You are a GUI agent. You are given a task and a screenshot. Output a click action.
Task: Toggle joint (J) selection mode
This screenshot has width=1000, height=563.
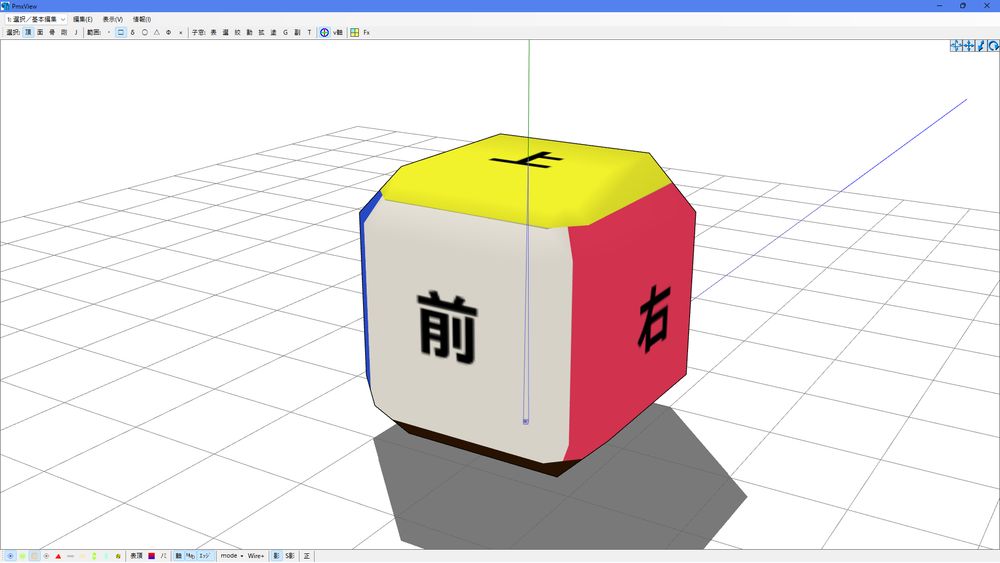[76, 32]
